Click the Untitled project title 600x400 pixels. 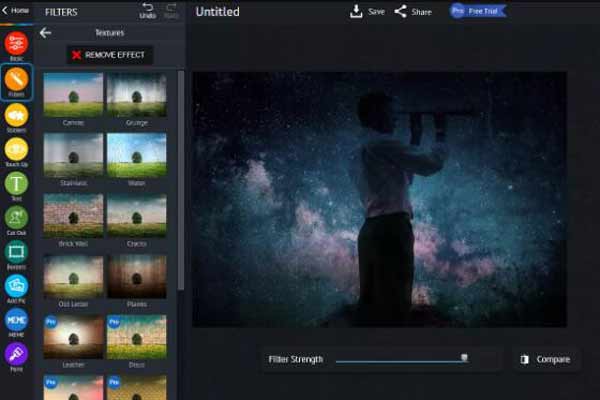pos(217,11)
